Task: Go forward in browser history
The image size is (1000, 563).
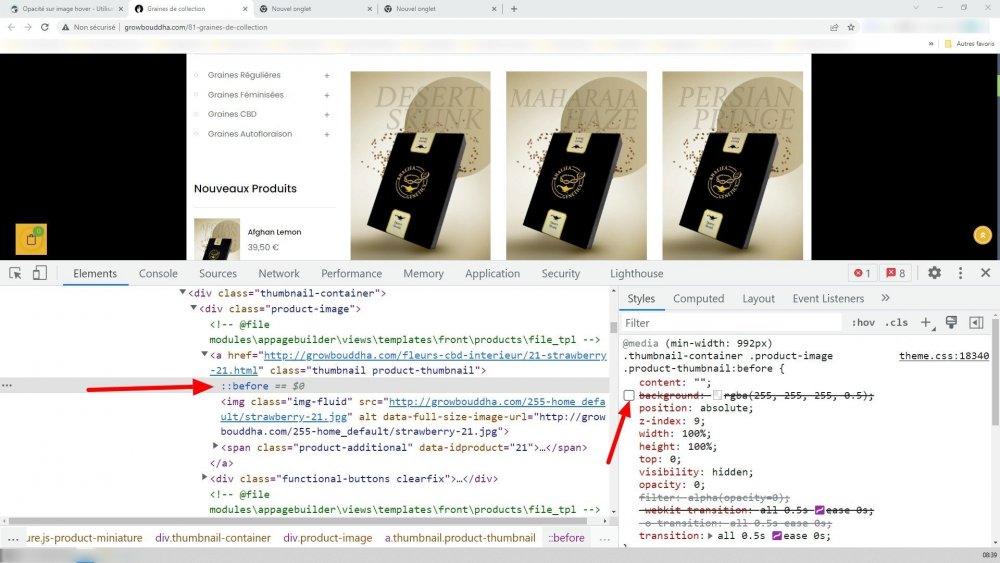Action: 28,27
